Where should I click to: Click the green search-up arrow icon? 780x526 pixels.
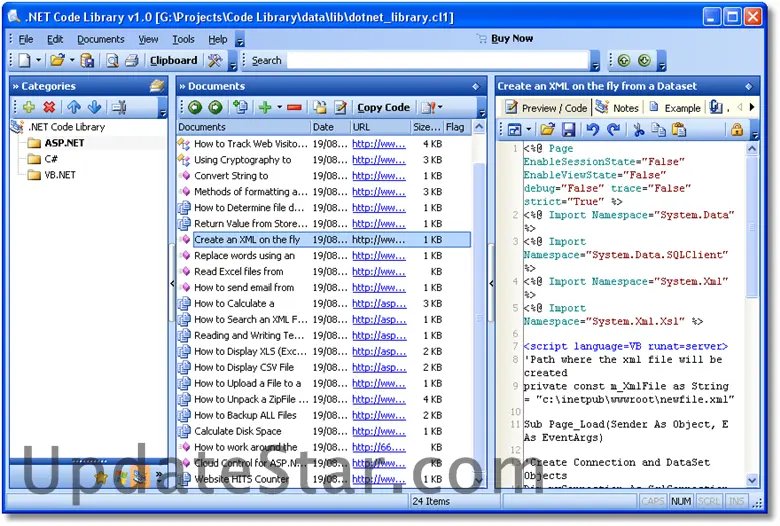point(624,61)
